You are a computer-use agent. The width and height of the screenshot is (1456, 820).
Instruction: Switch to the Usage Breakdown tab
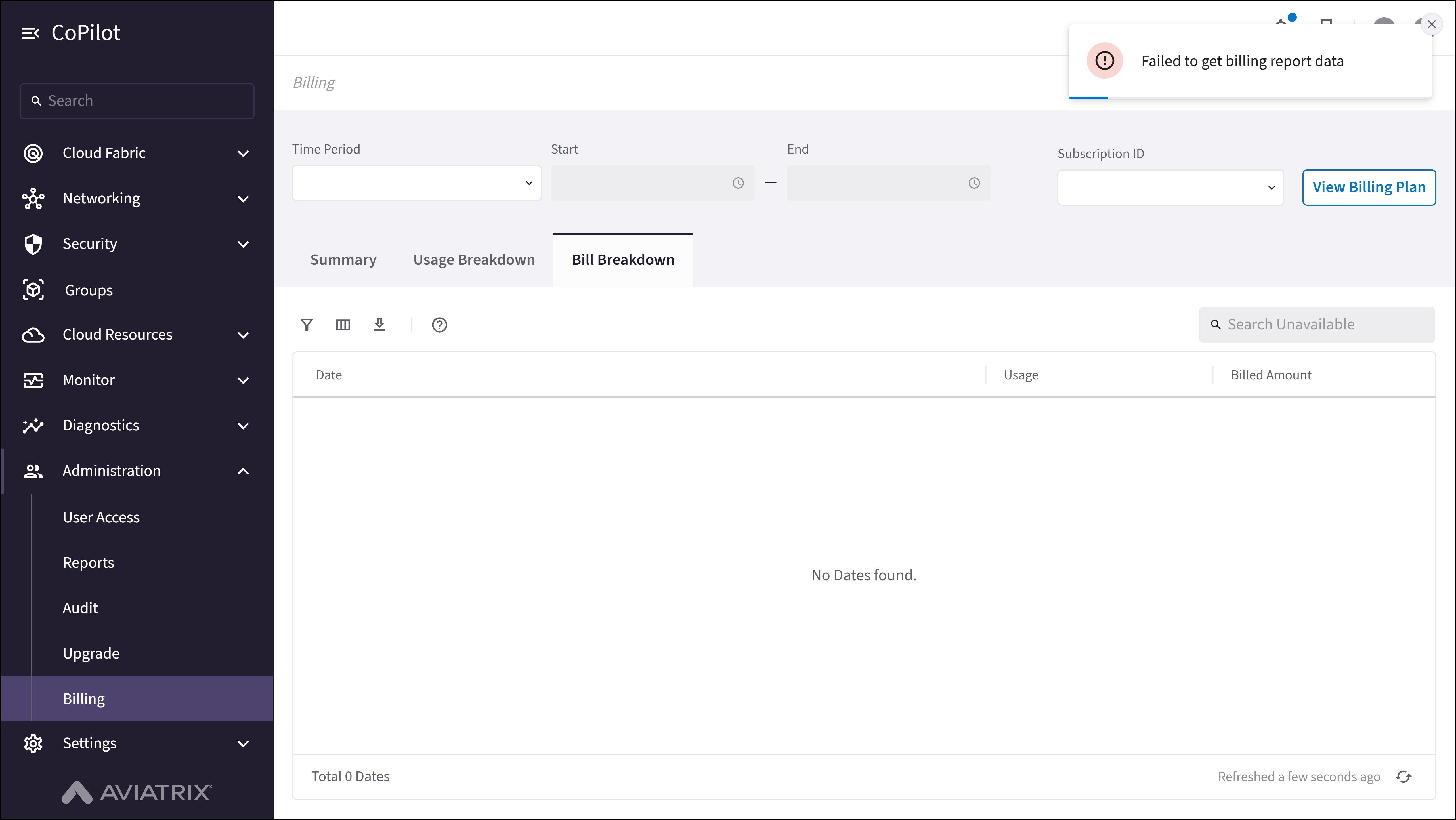(474, 260)
